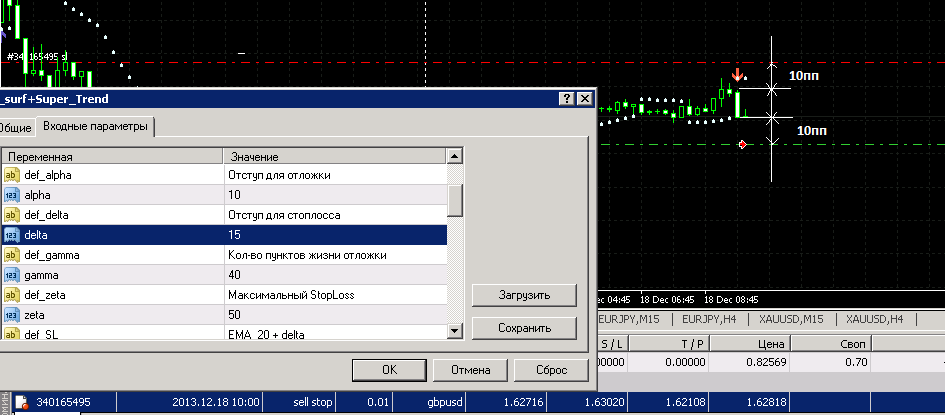Click the parameters list scrollbar thumb
The height and width of the screenshot is (415, 945).
(455, 201)
